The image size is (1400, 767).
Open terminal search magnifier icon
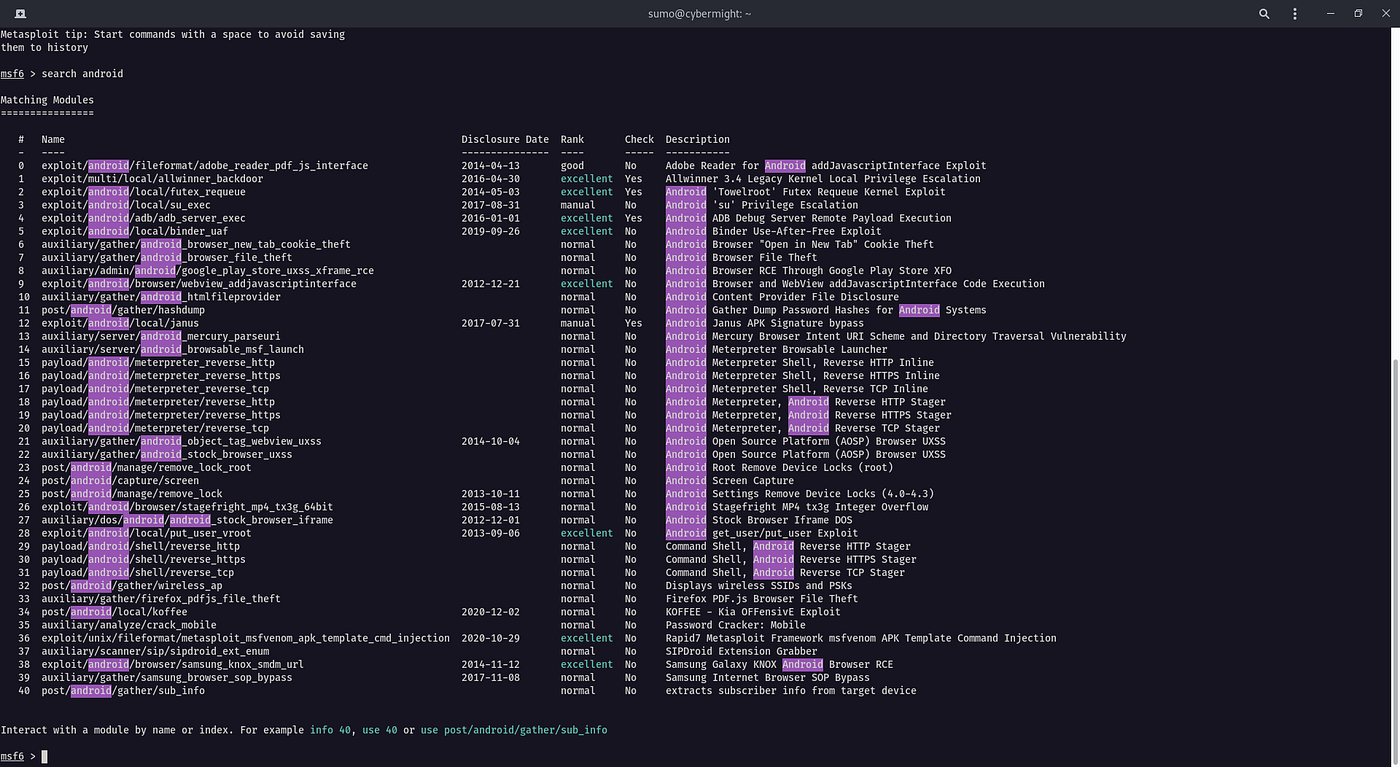1264,14
